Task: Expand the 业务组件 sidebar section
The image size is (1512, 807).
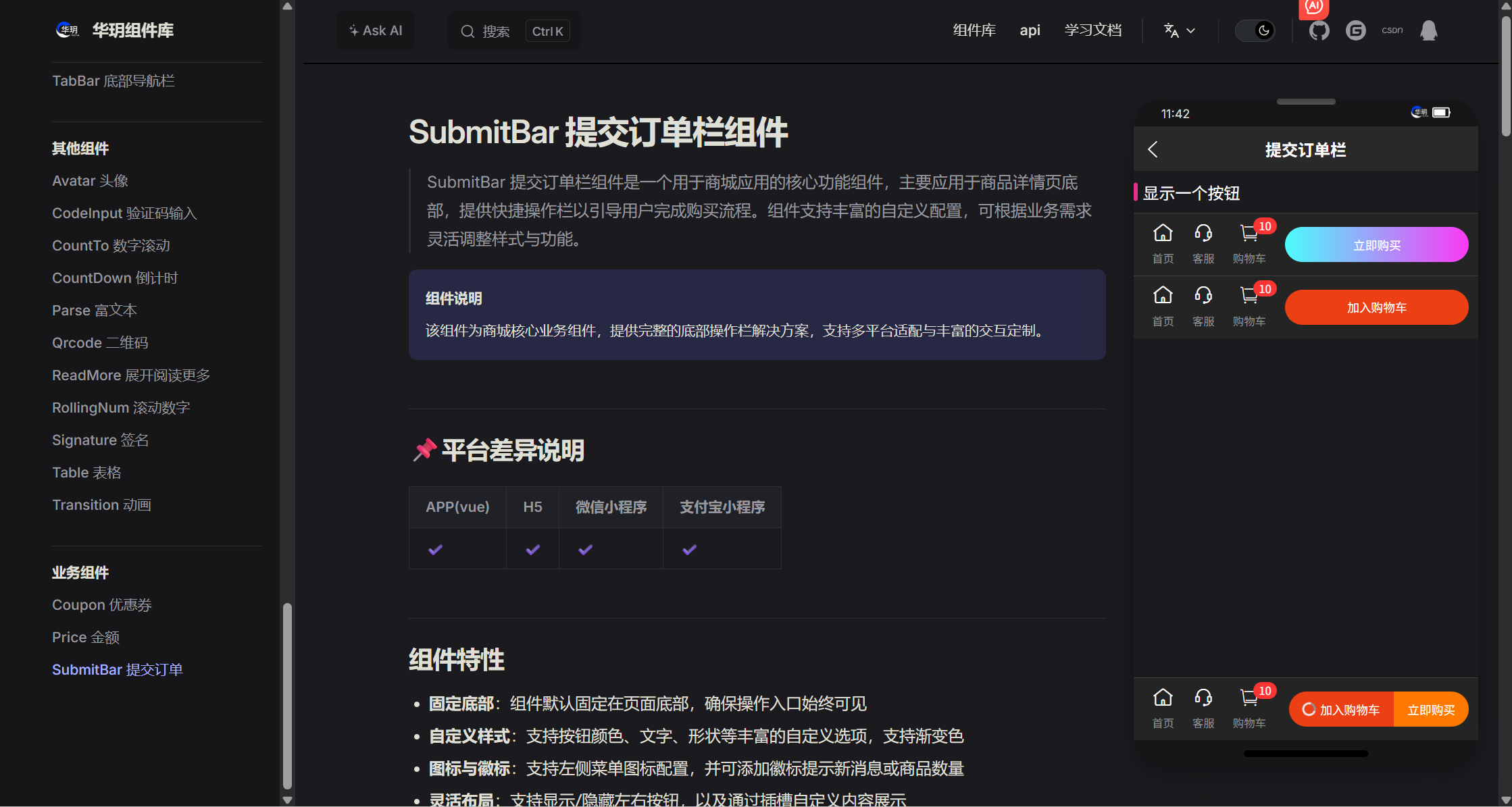Action: tap(80, 572)
